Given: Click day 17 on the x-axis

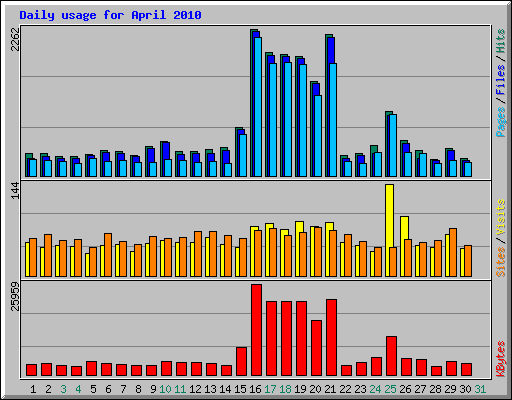Looking at the screenshot, I should (x=270, y=389).
